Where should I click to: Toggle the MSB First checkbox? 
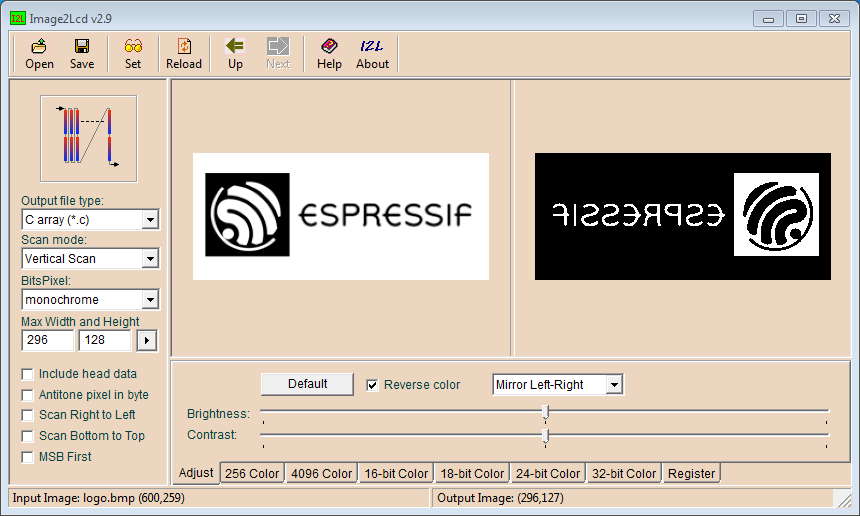tap(28, 457)
